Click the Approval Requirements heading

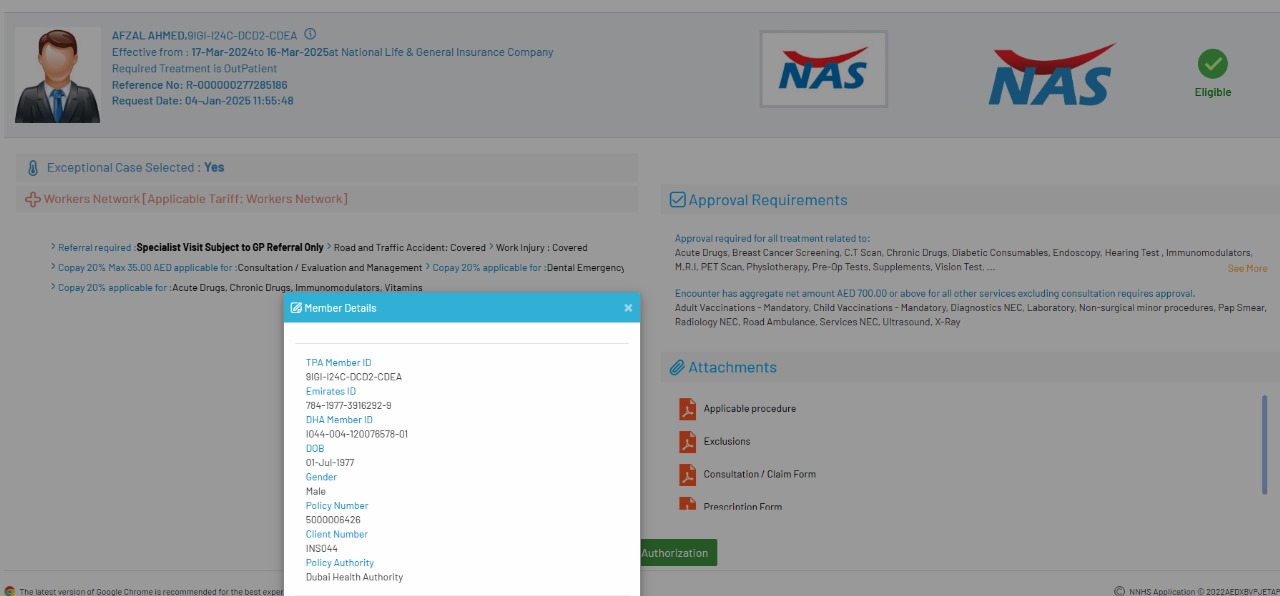768,200
